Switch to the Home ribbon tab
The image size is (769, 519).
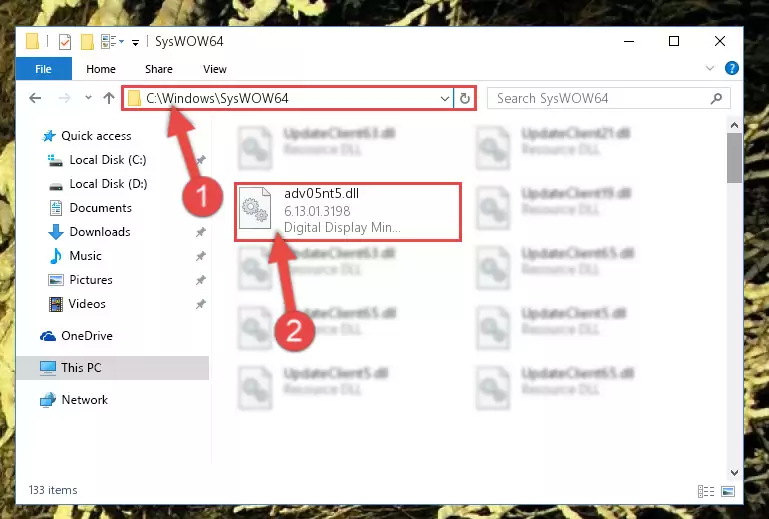(x=101, y=69)
